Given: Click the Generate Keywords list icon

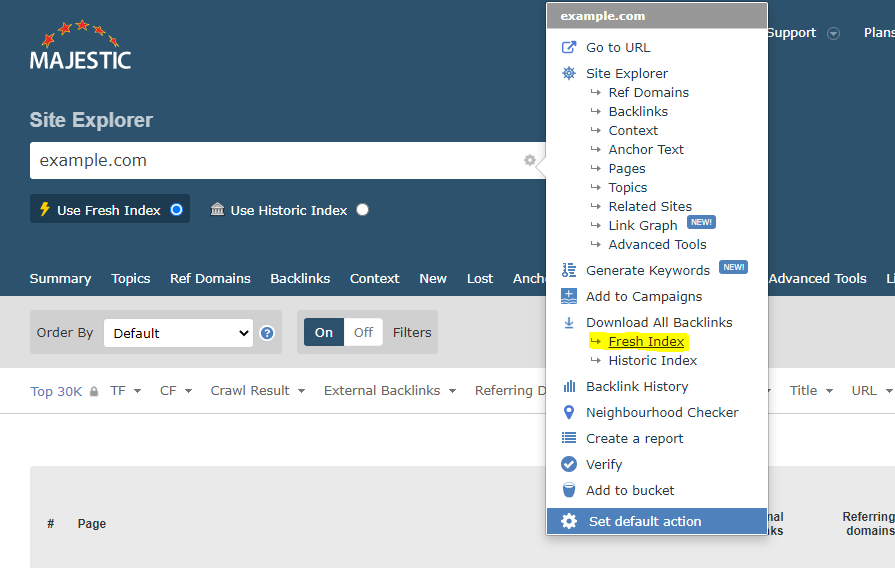Looking at the screenshot, I should click(x=569, y=270).
